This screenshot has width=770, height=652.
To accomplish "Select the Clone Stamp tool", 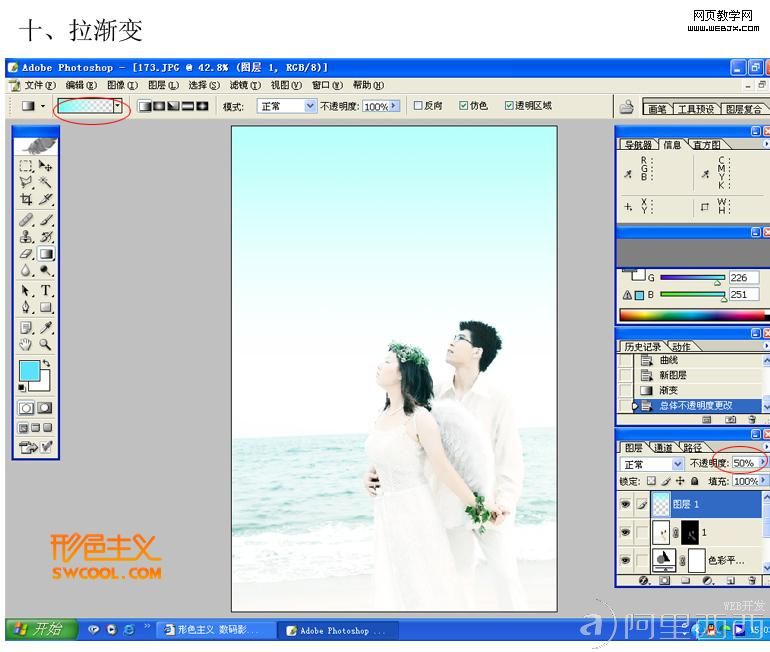I will click(x=26, y=237).
